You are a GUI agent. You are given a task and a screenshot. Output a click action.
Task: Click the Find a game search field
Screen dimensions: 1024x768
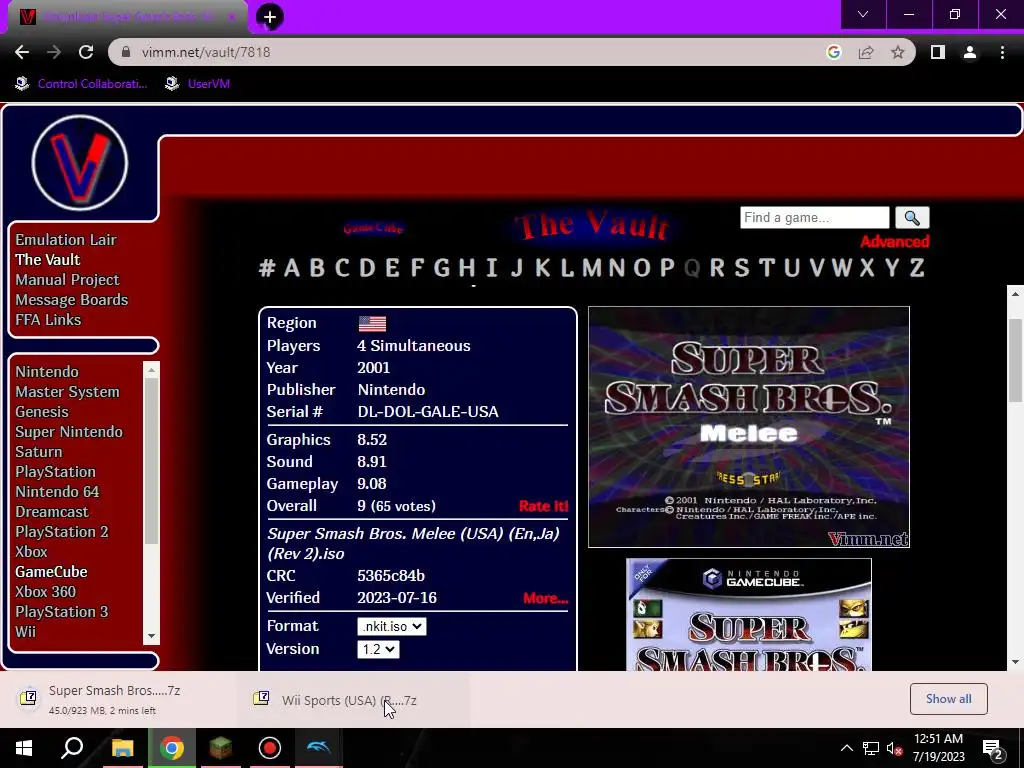[814, 217]
